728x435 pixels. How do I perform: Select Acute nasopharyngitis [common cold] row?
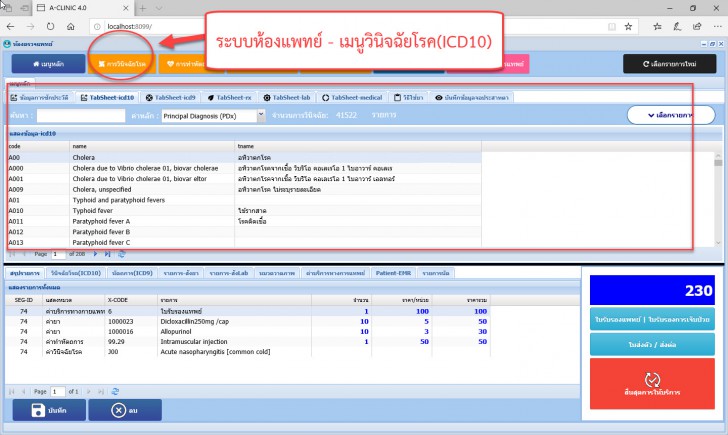[x=247, y=352]
